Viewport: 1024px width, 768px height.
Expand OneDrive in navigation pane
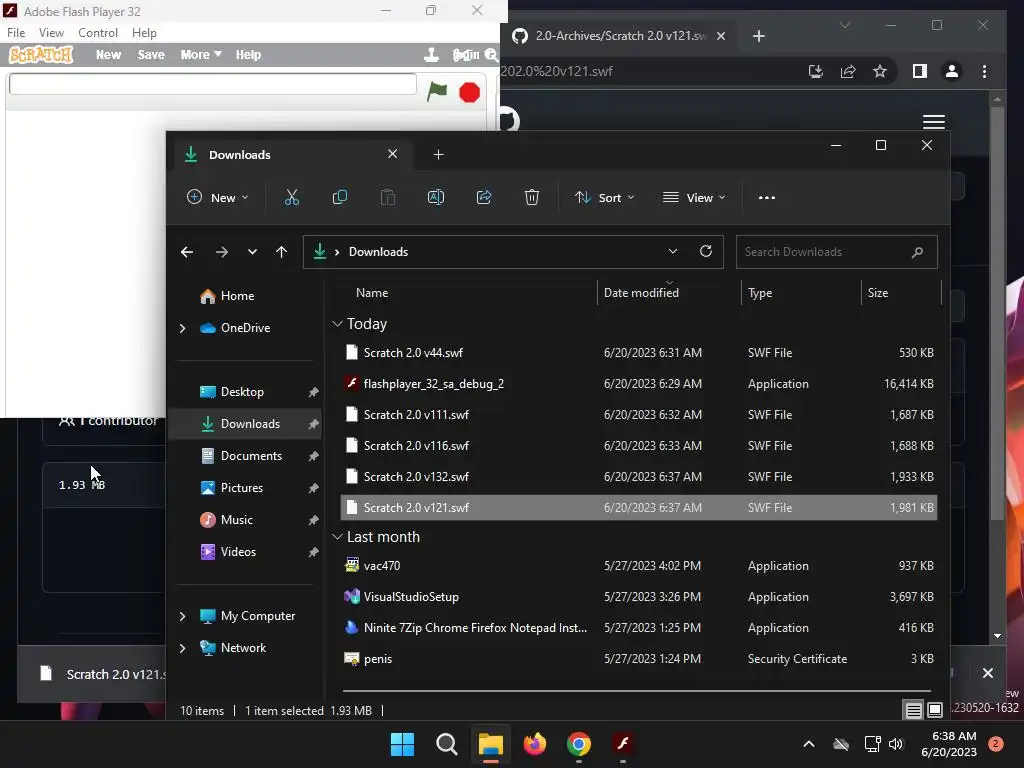point(182,328)
